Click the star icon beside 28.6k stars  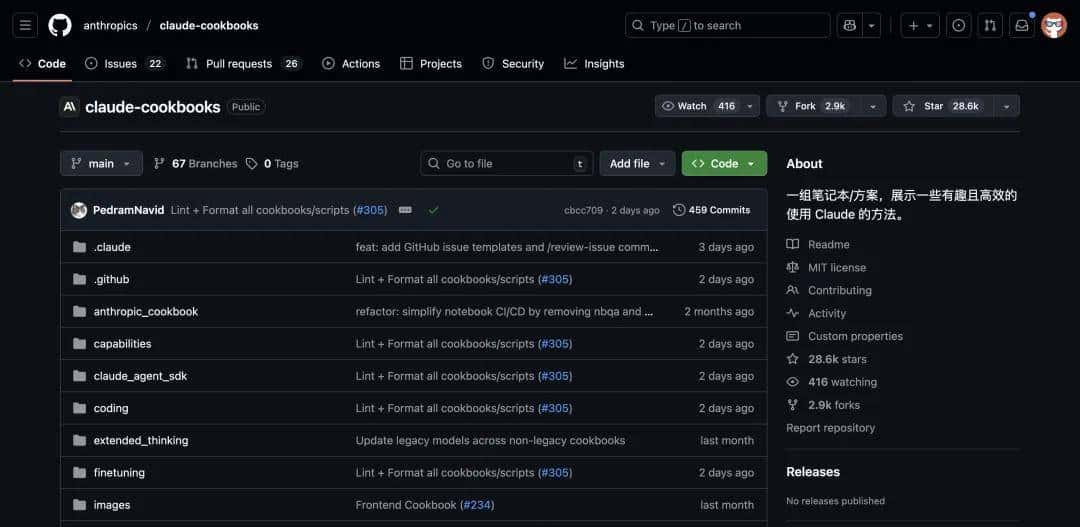click(x=793, y=359)
